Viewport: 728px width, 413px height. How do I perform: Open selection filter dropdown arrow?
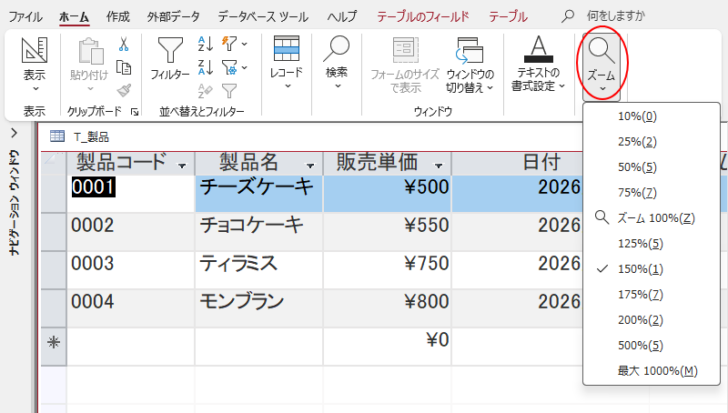245,44
